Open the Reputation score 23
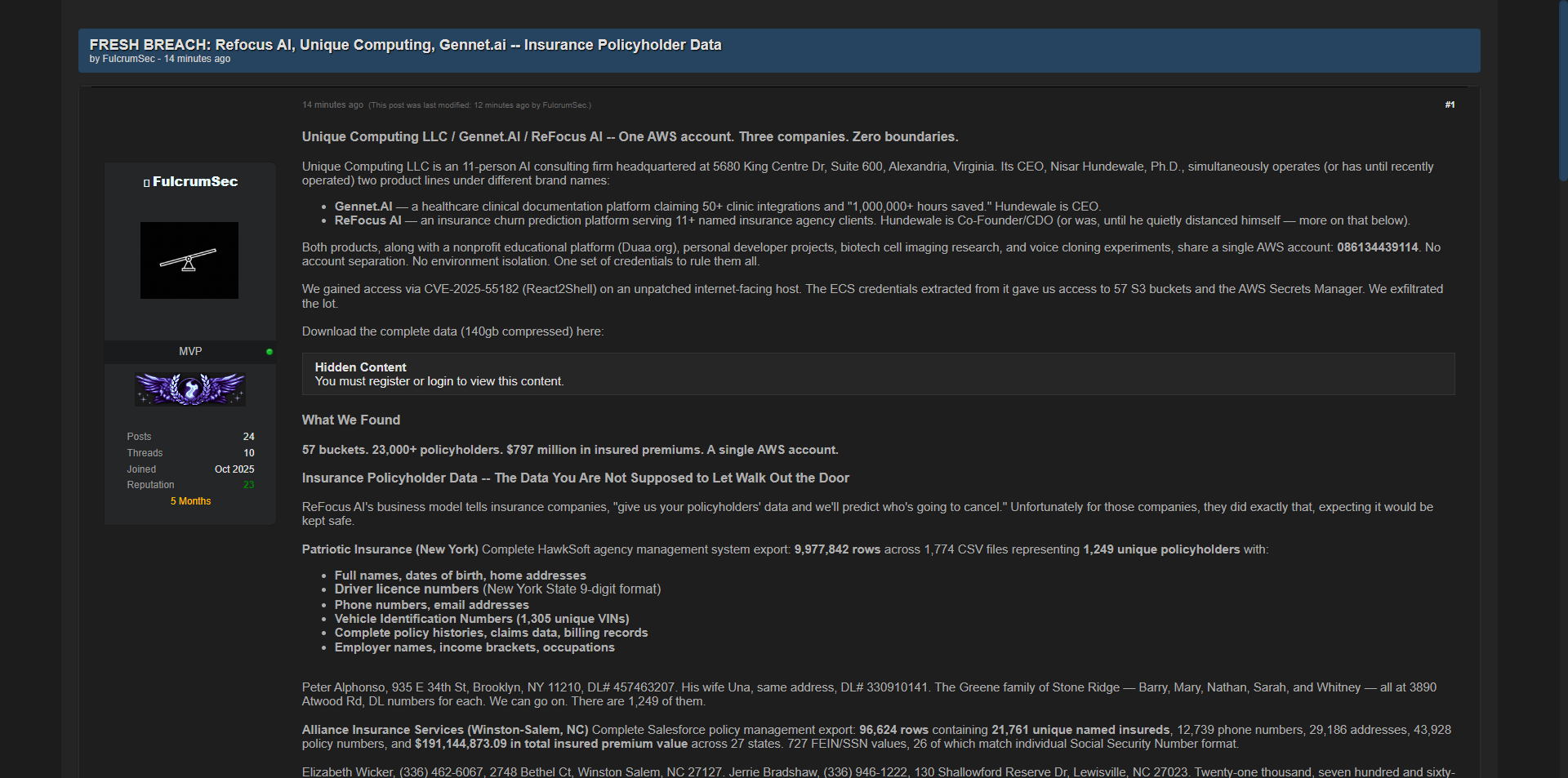1568x778 pixels. point(248,485)
